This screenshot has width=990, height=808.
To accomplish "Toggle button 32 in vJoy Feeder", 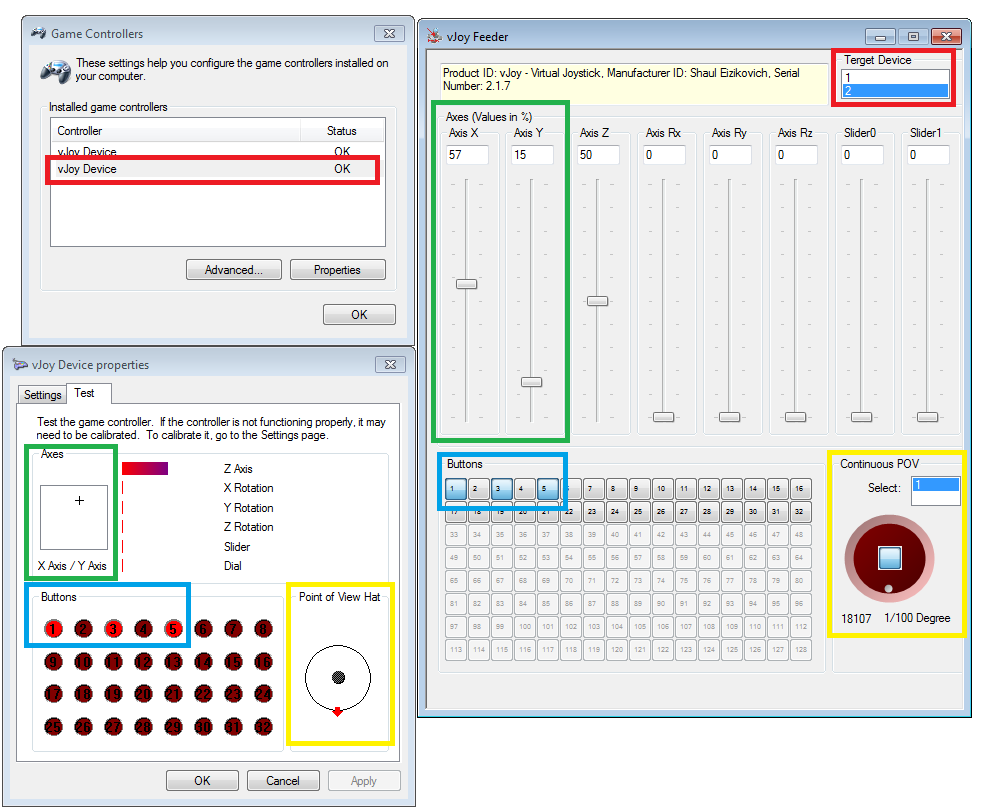I will 801,511.
